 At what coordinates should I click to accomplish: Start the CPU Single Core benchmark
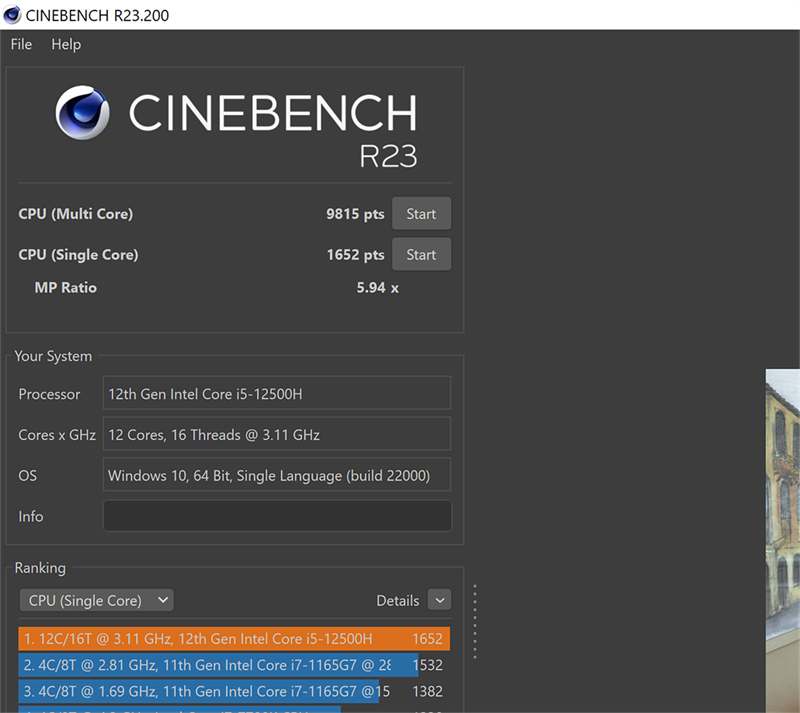[421, 254]
